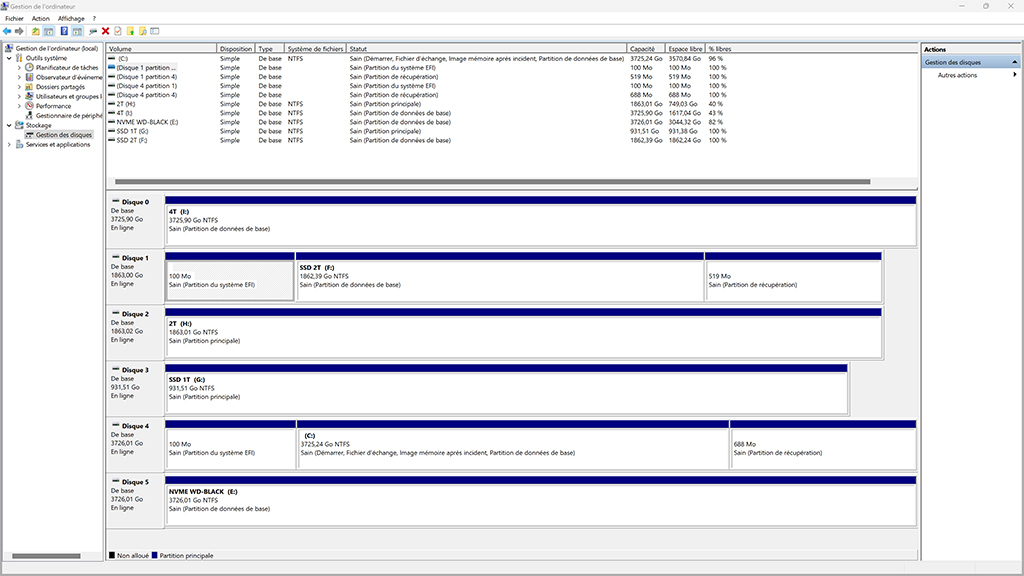This screenshot has height=576, width=1024.
Task: Click the Non alloué black legend swatch
Action: (112, 555)
